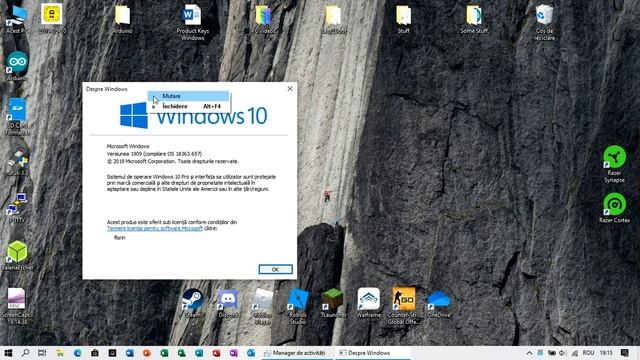Select the Stuff folder icon
Screen dimensions: 640x360
403,19
